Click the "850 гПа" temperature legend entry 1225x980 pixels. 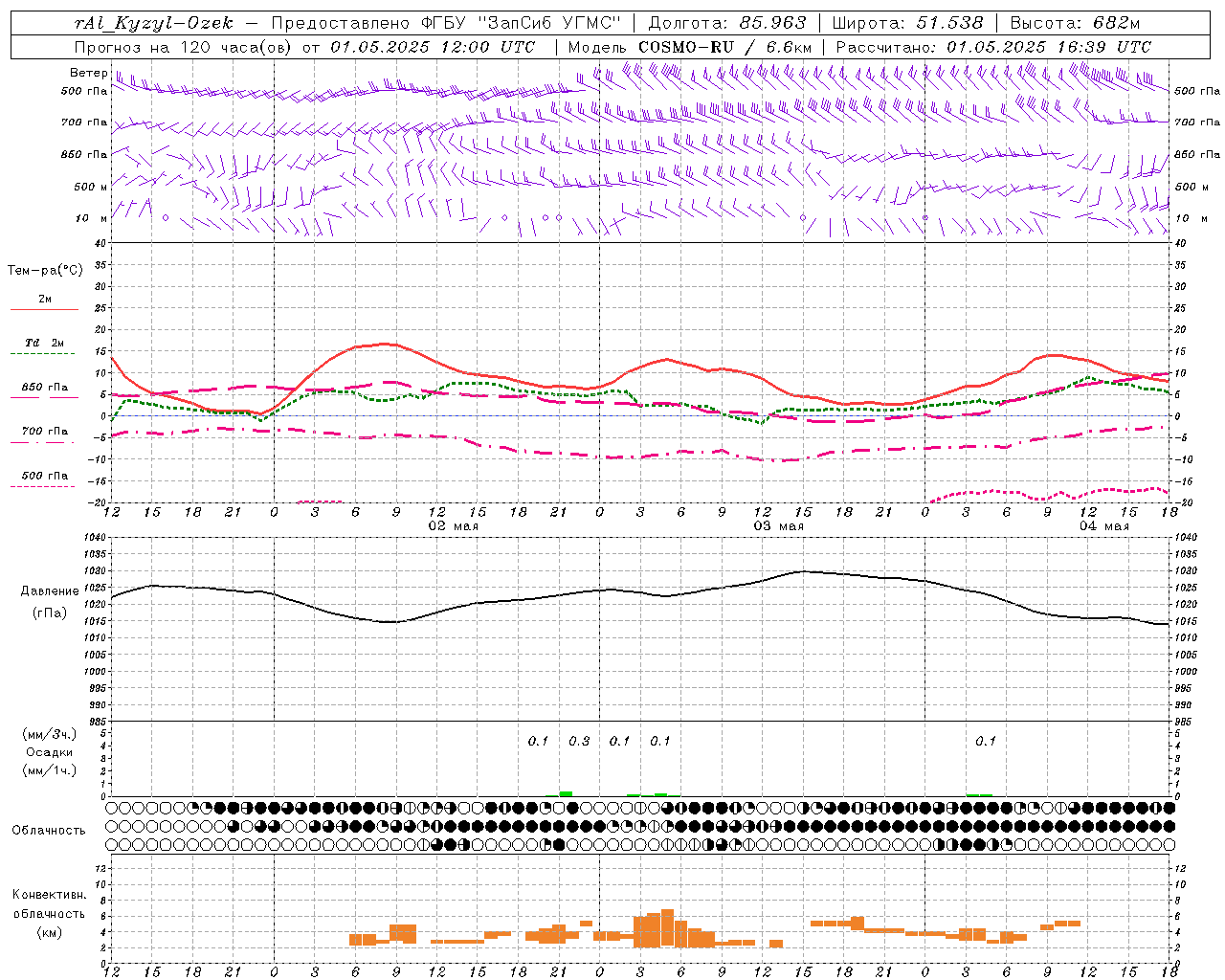pyautogui.click(x=45, y=388)
